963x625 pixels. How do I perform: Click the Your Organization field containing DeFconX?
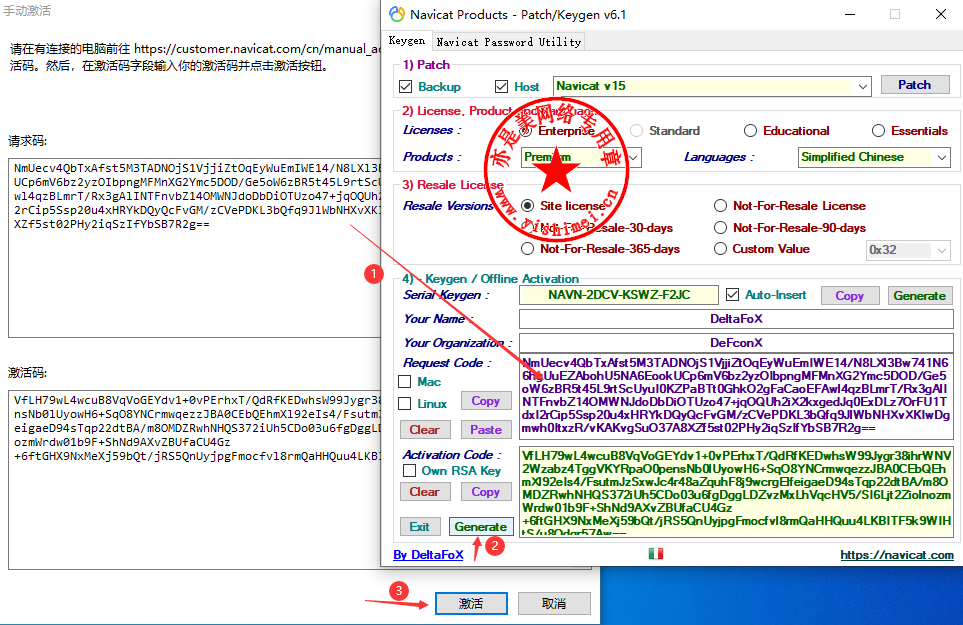pyautogui.click(x=736, y=343)
